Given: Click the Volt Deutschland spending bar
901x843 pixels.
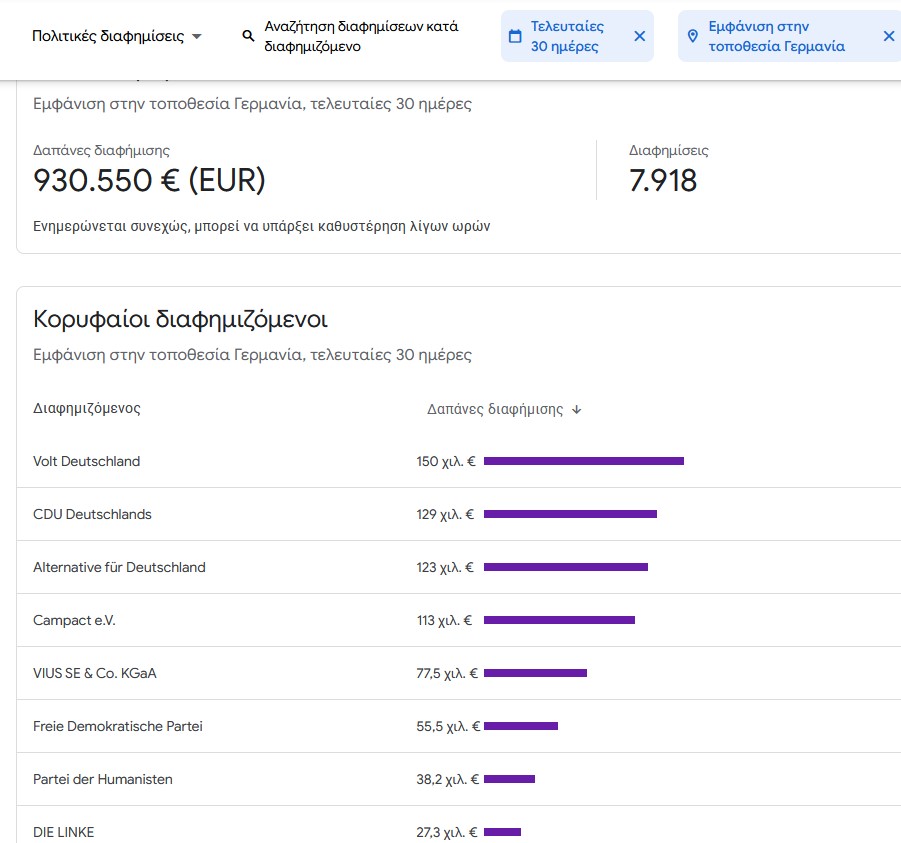Looking at the screenshot, I should (x=584, y=461).
